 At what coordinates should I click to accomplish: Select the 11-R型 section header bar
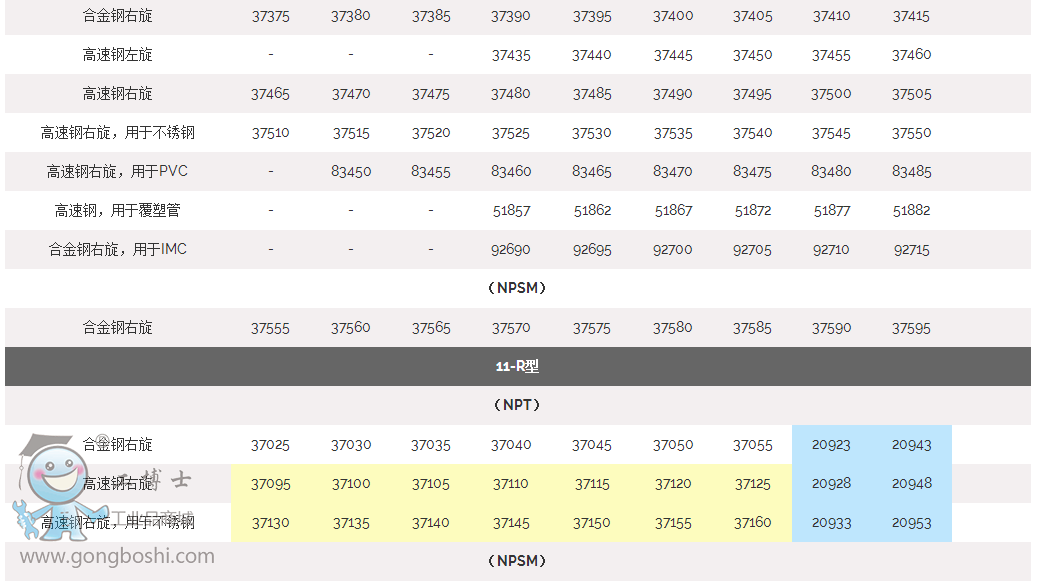(517, 366)
